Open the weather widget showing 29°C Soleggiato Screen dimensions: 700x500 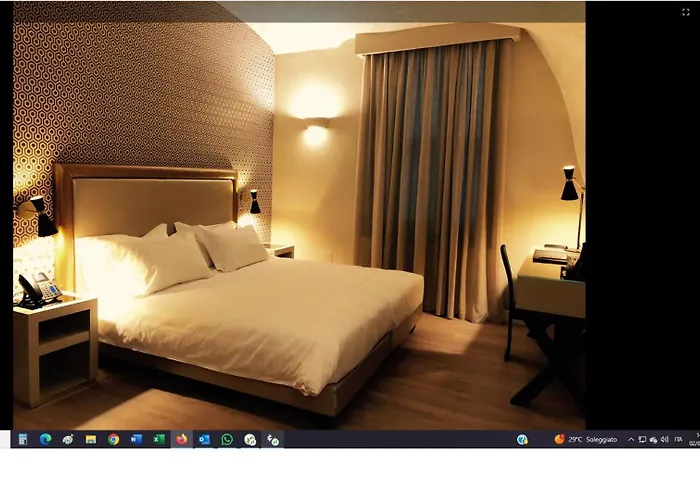pyautogui.click(x=585, y=439)
